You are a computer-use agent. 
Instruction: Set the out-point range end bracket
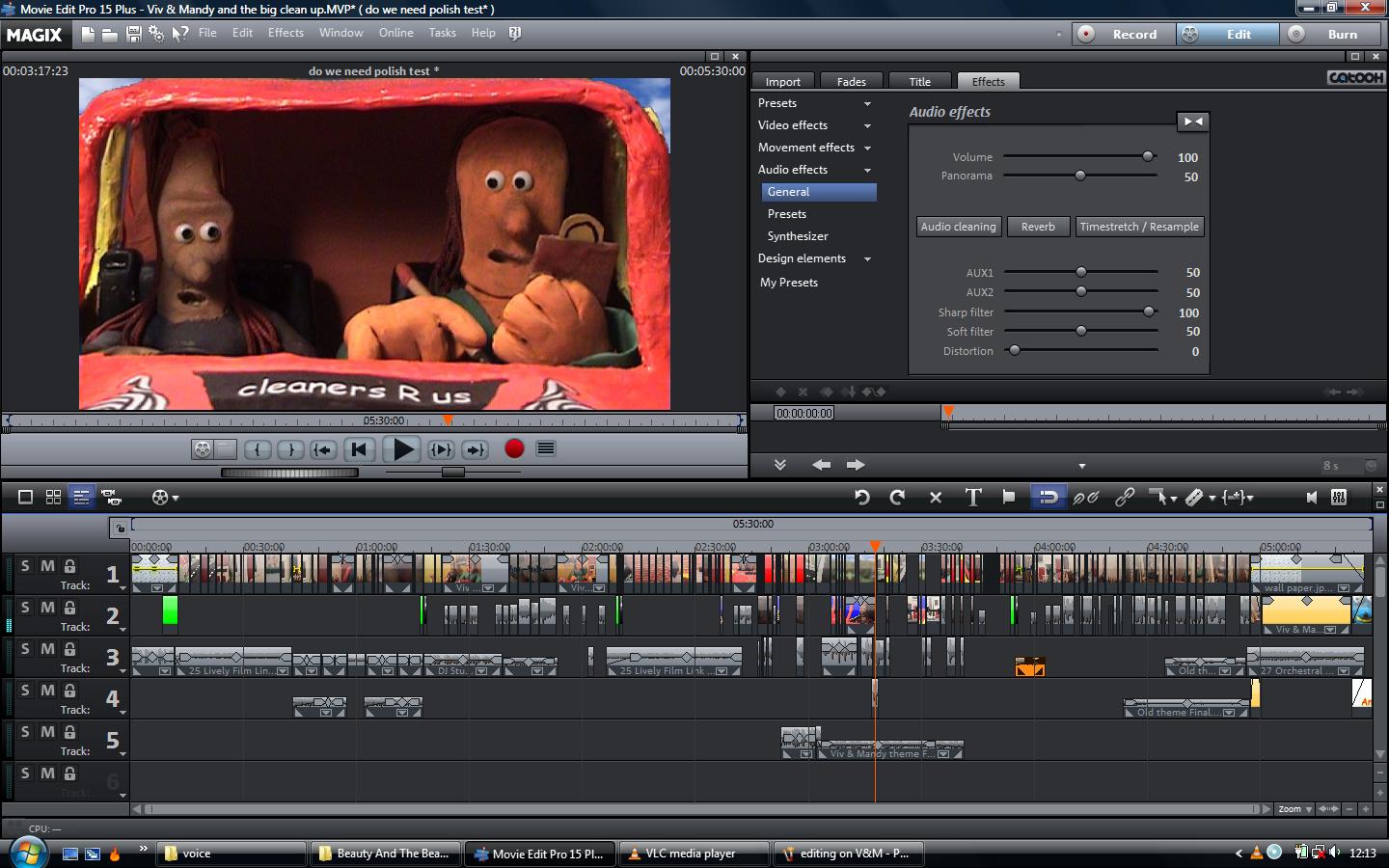pyautogui.click(x=290, y=449)
